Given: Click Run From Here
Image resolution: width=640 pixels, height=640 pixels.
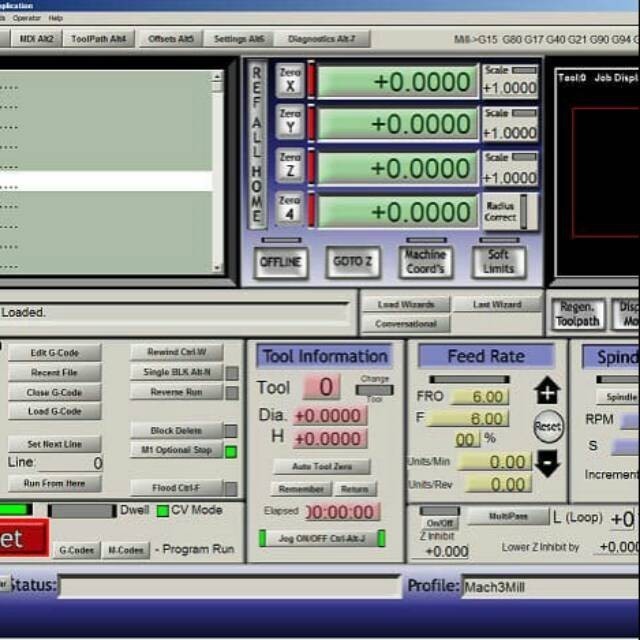Looking at the screenshot, I should point(55,483).
